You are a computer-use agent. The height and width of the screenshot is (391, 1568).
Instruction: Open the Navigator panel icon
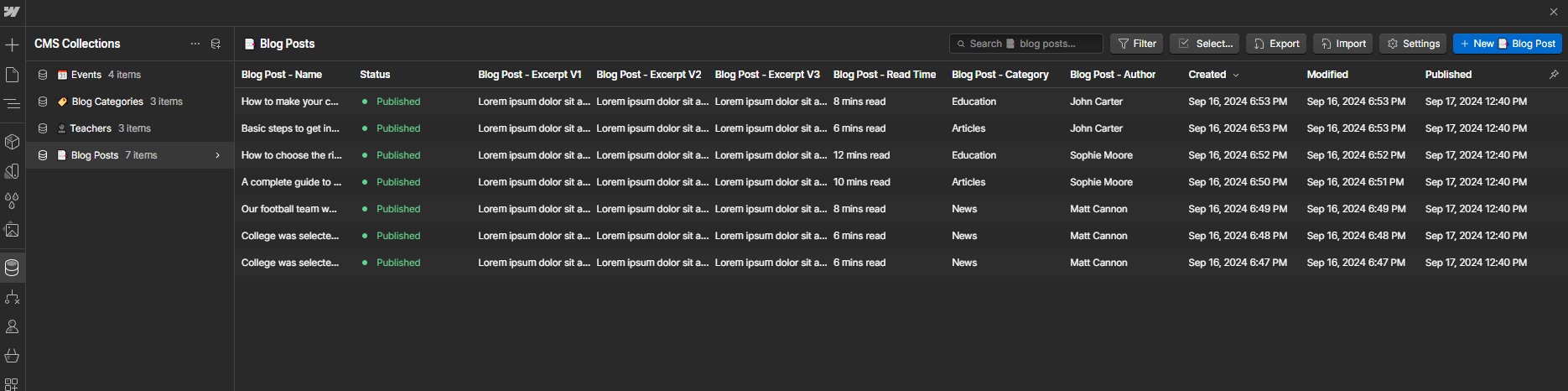12,104
